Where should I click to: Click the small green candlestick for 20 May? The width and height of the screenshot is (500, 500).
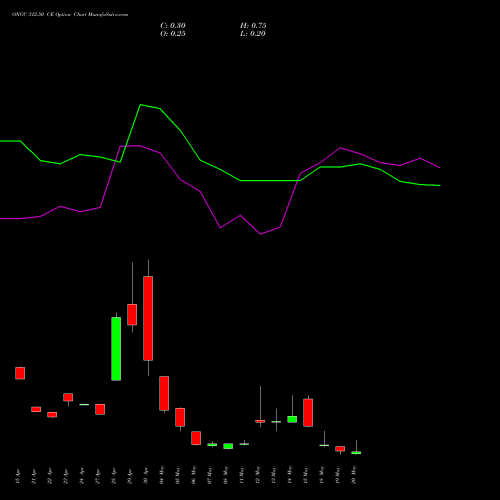pyautogui.click(x=356, y=452)
